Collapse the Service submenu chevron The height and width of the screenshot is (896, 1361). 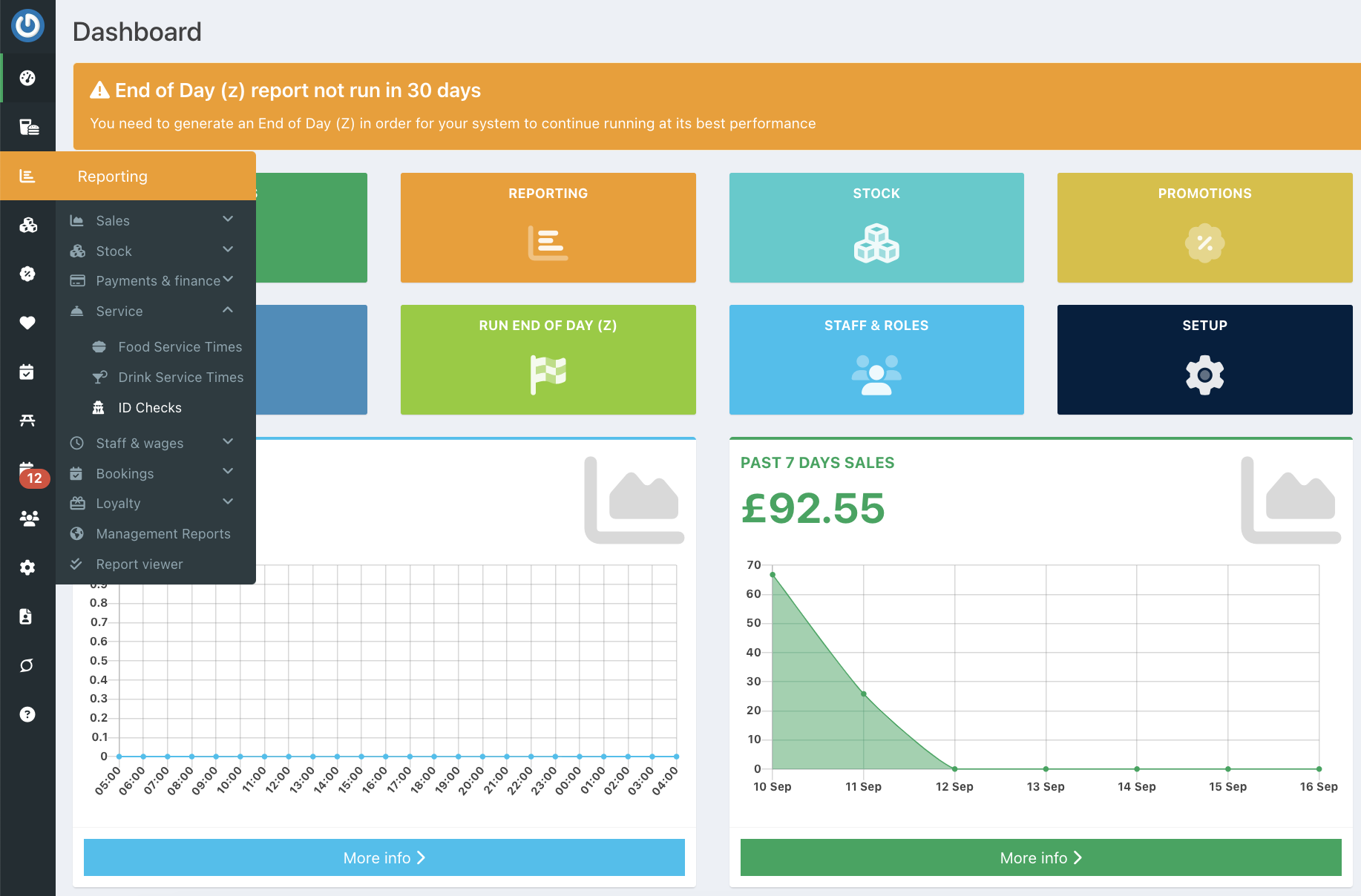(228, 309)
